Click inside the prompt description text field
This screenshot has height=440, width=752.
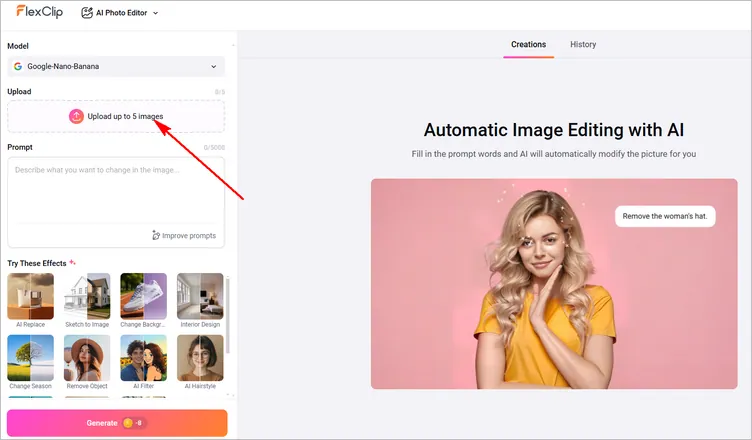tap(116, 192)
